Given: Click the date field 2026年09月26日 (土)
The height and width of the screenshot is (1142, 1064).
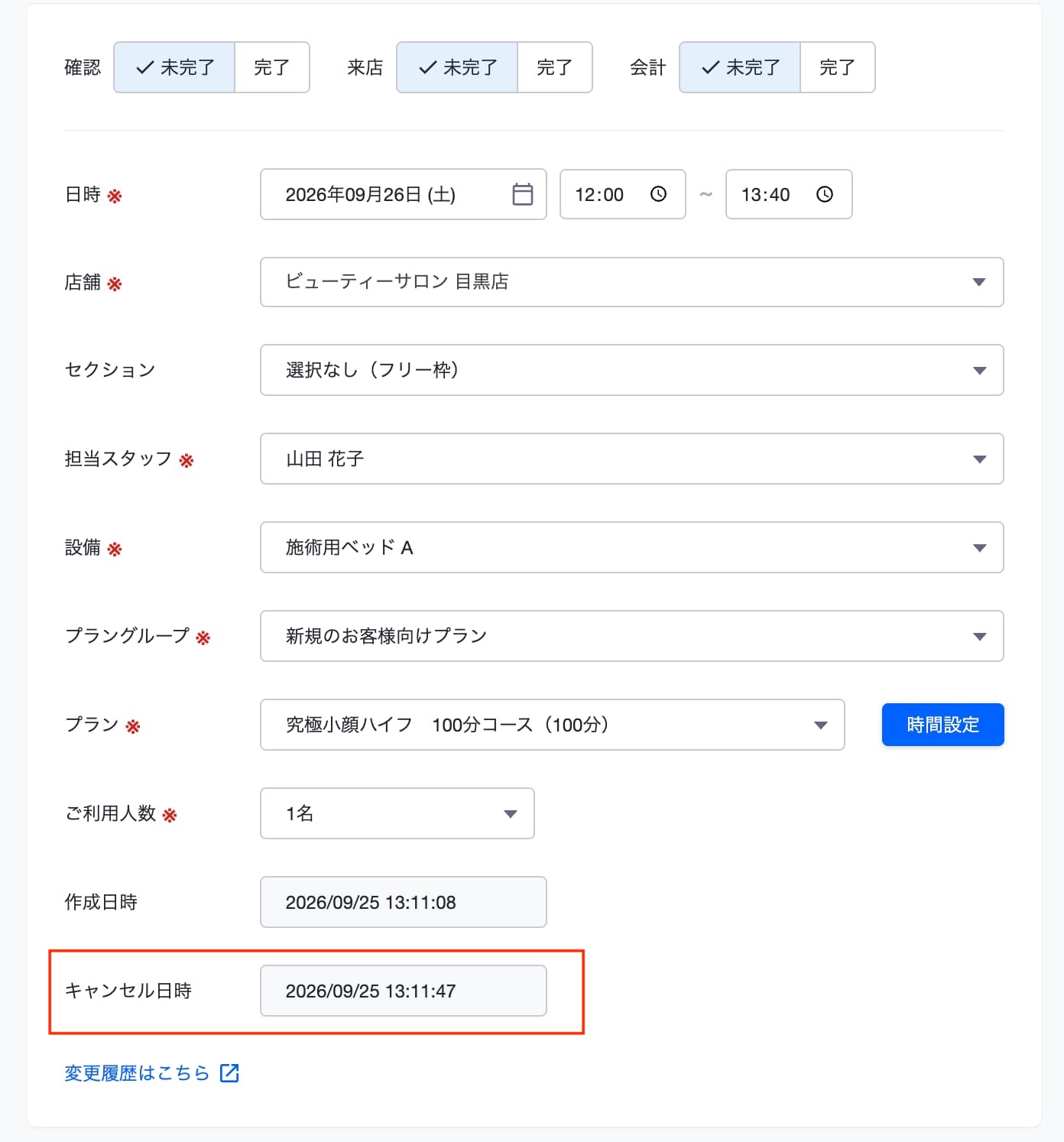Looking at the screenshot, I should click(404, 194).
